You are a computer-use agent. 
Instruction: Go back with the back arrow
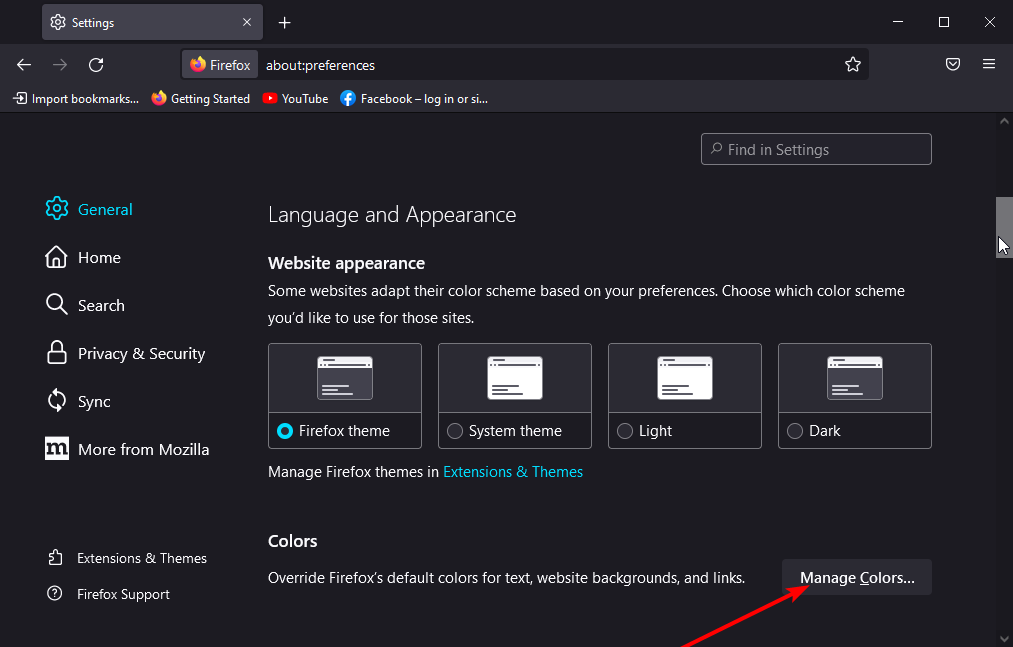pos(24,65)
